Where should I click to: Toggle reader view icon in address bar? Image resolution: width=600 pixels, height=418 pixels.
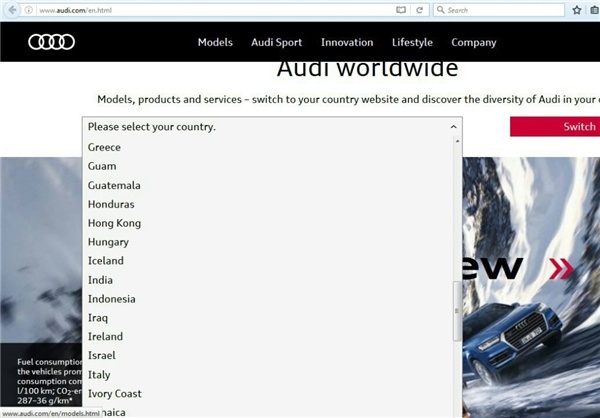tap(401, 10)
